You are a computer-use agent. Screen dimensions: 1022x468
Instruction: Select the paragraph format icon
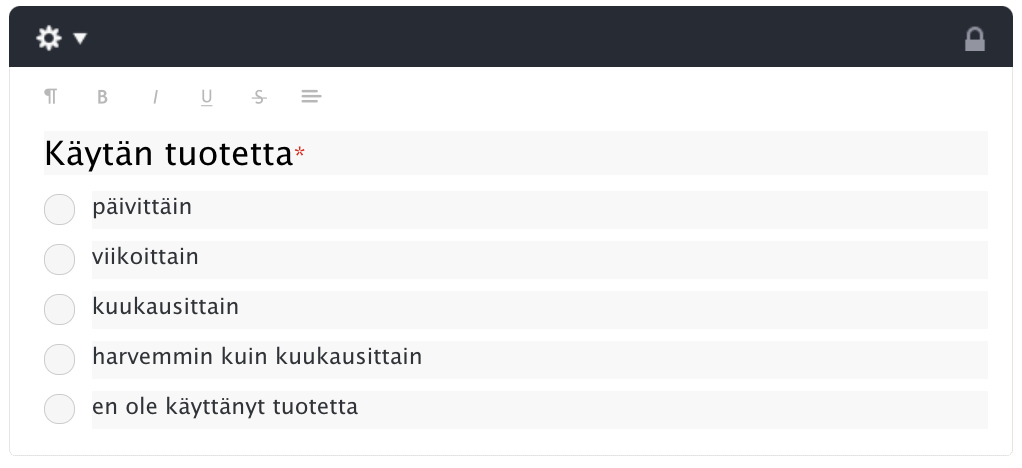pos(50,97)
